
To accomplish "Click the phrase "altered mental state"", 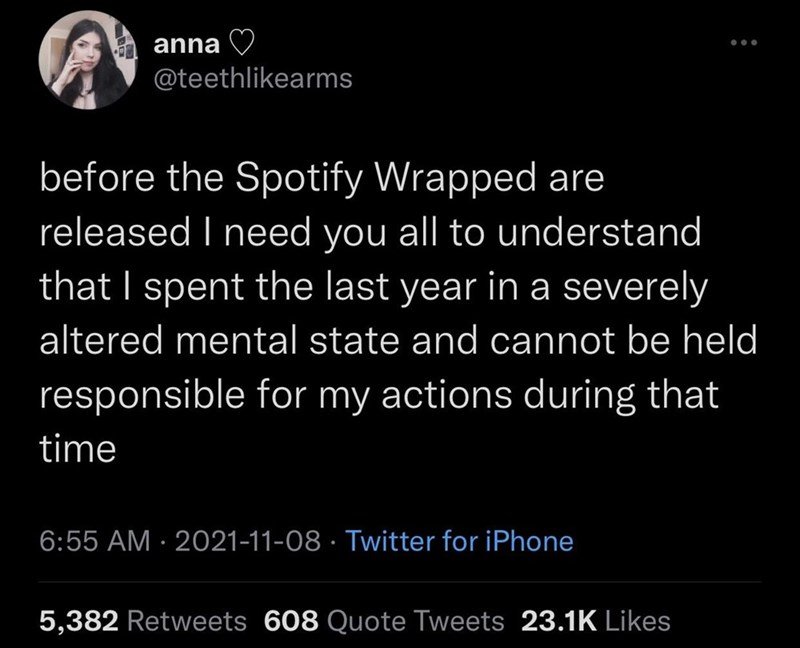I will 219,341.
